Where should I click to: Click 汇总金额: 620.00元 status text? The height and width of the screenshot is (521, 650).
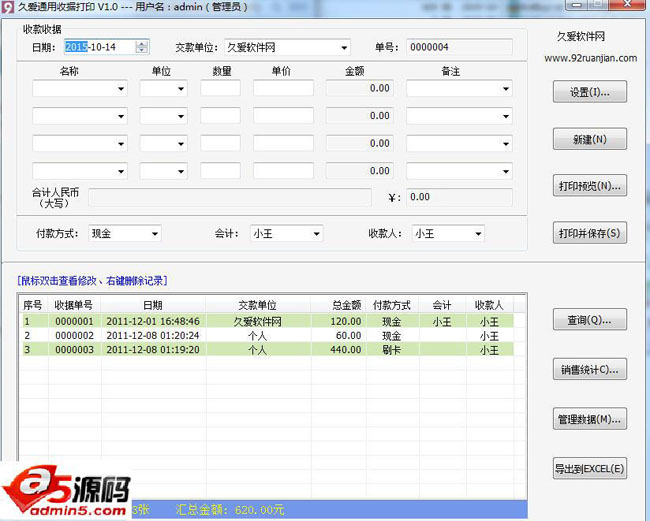(230, 510)
